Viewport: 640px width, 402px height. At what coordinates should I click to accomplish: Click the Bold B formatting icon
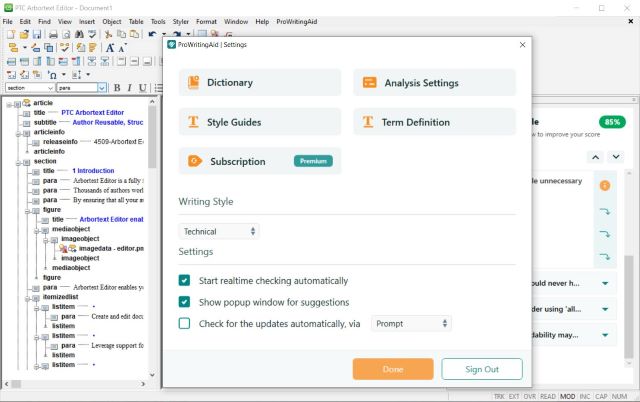click(117, 88)
